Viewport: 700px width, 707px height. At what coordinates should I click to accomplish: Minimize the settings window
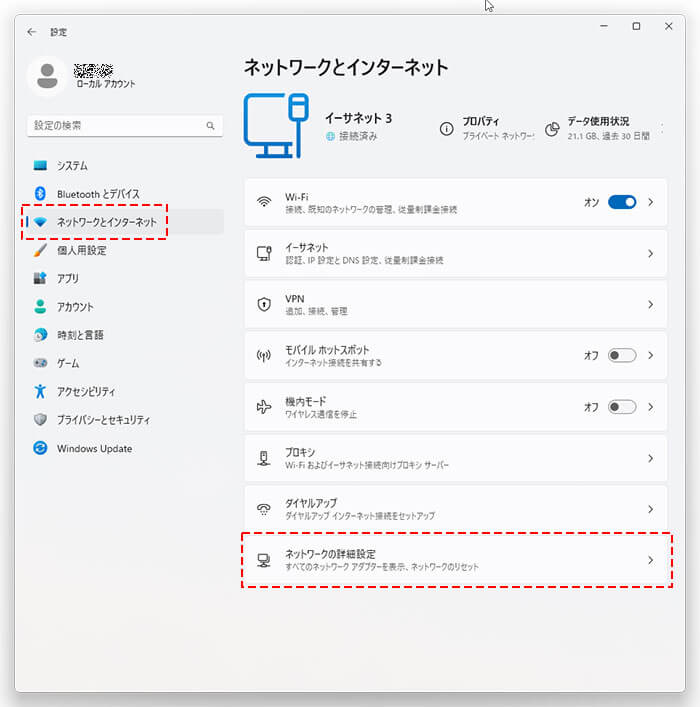pos(604,26)
